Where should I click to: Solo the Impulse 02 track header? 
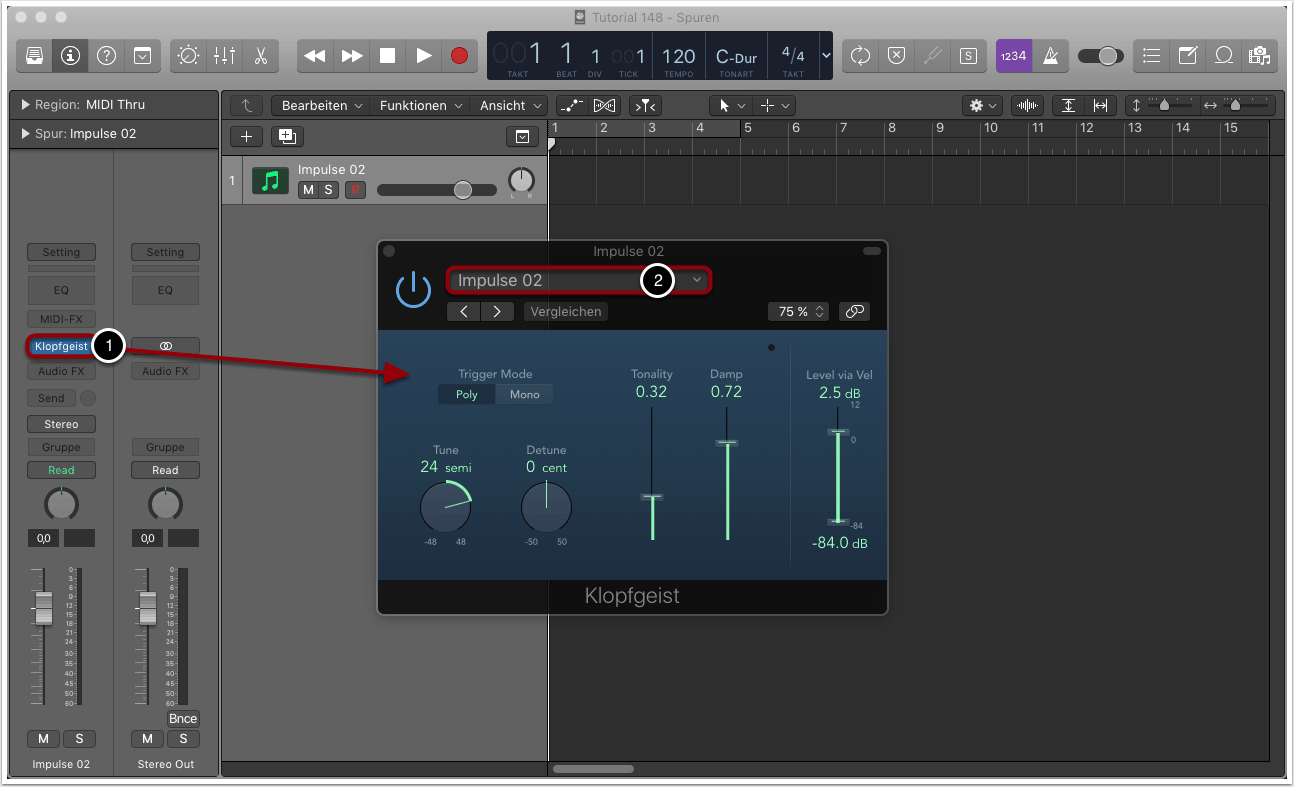tap(328, 190)
